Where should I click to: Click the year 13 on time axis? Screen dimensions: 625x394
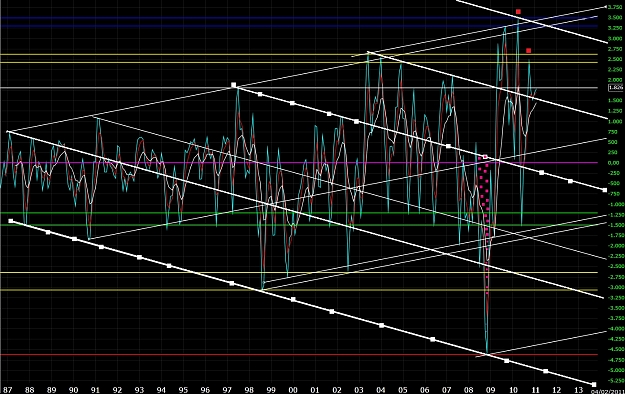tap(579, 390)
